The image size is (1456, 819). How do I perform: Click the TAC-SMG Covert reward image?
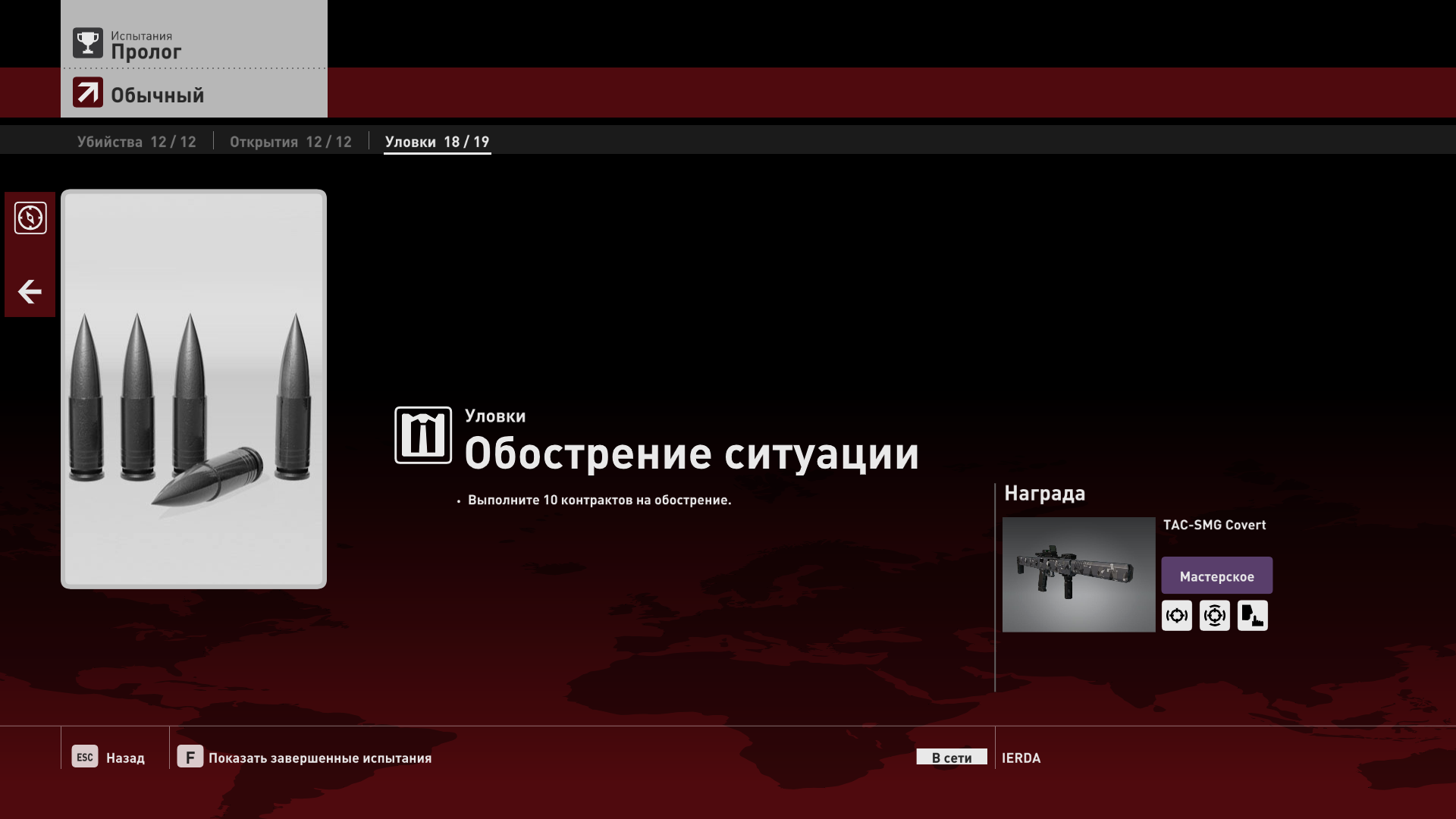1078,575
